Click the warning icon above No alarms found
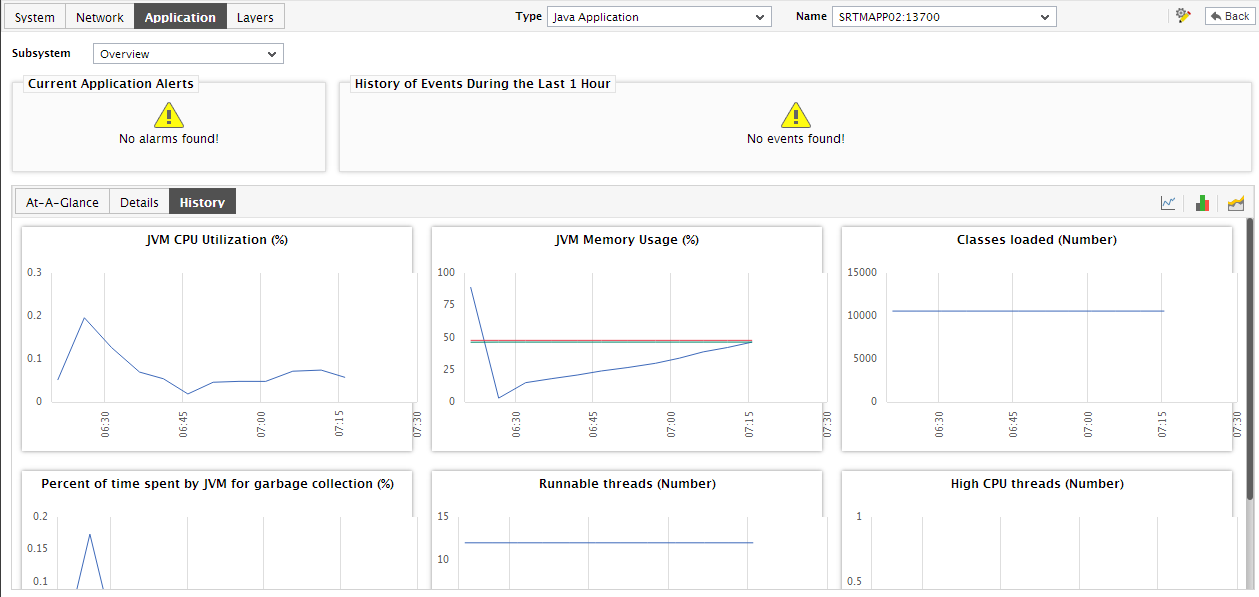The image size is (1259, 597). tap(169, 115)
